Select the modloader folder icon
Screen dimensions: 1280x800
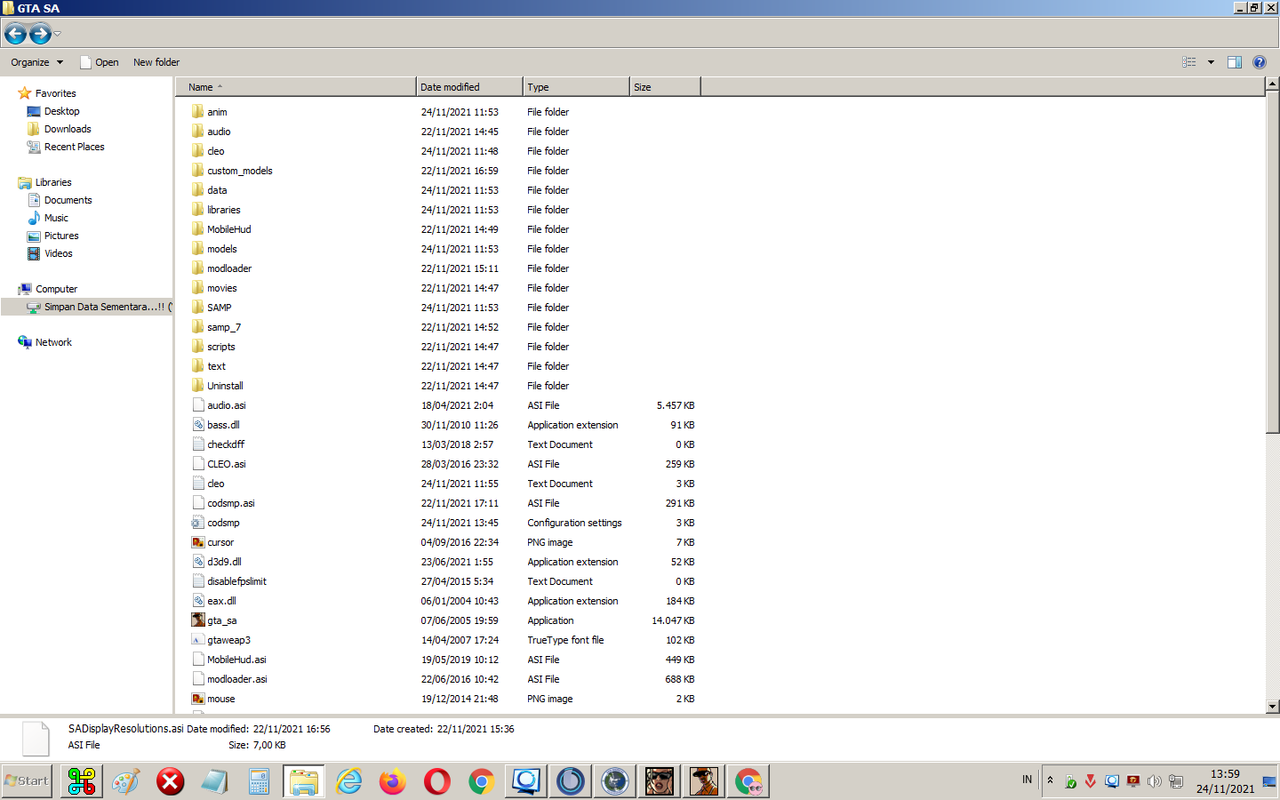pos(198,268)
